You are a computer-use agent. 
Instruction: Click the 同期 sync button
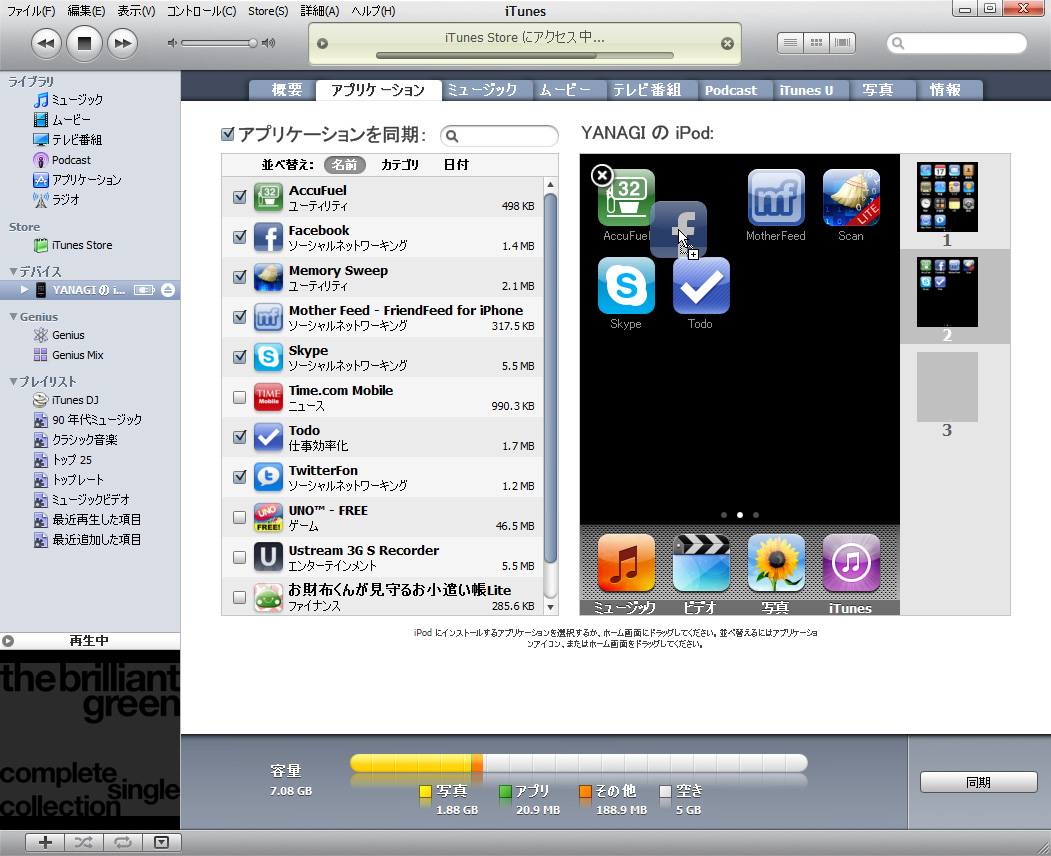point(979,782)
